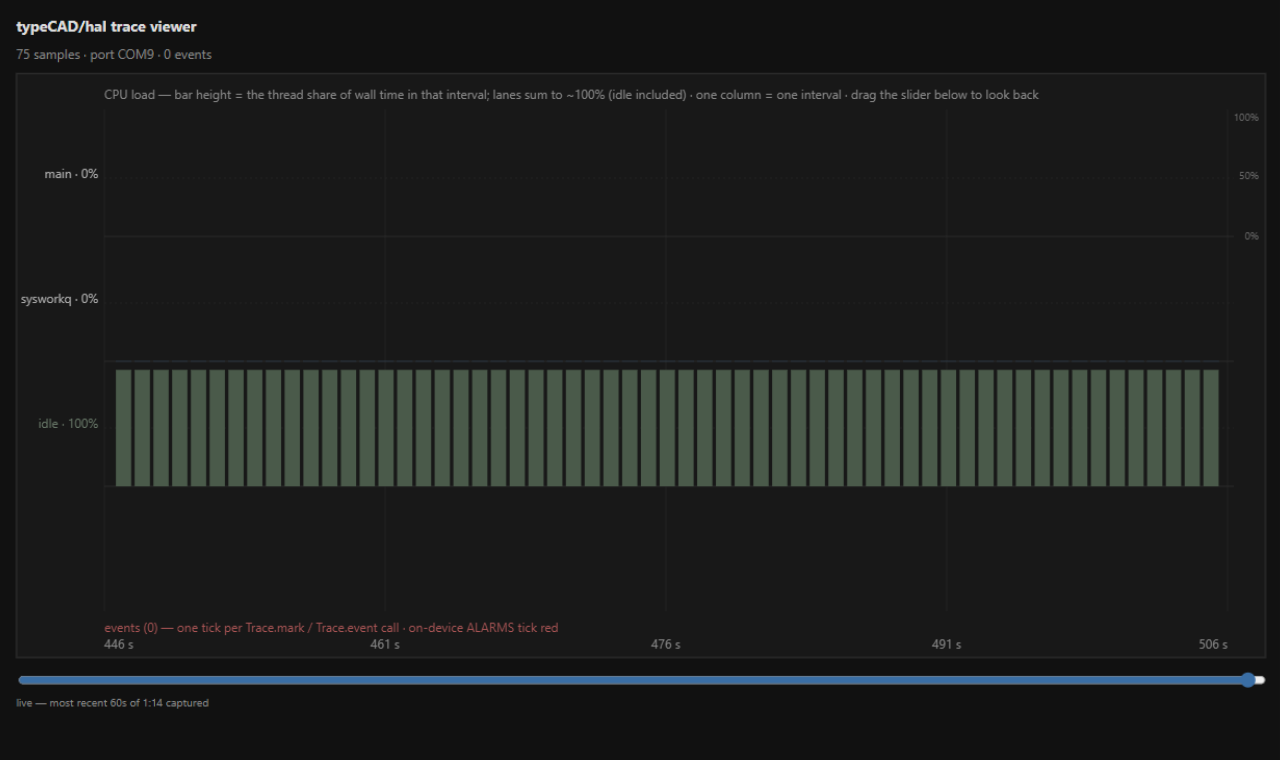Click the timeline look-back slider handle
The height and width of the screenshot is (760, 1280).
pyautogui.click(x=1248, y=680)
